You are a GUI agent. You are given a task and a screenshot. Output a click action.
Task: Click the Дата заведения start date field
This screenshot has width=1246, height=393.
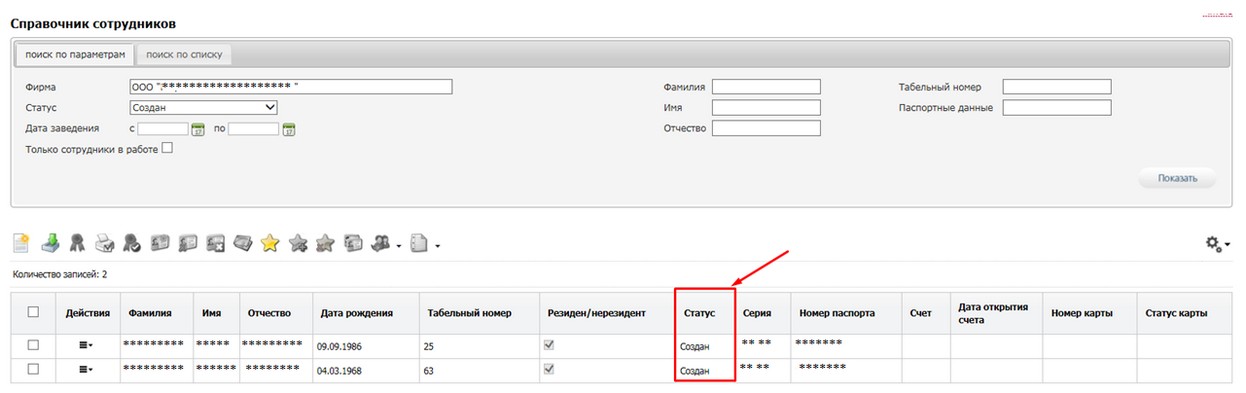point(163,129)
